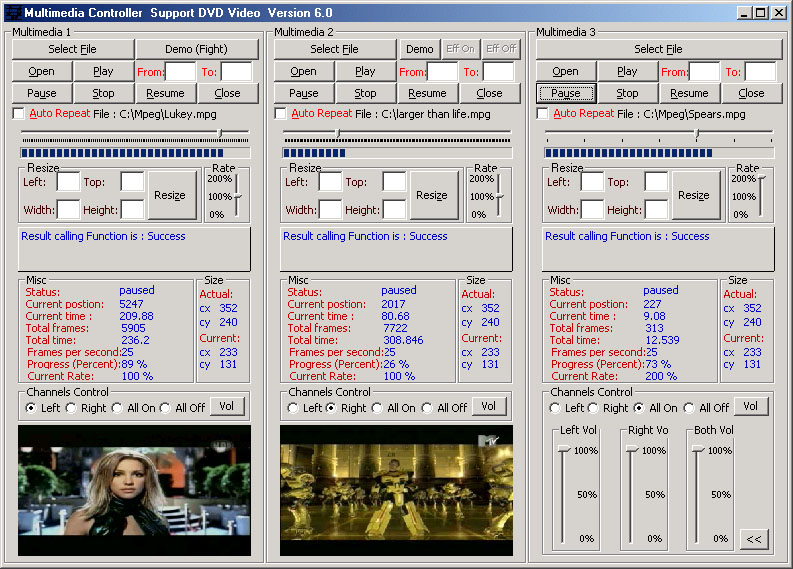Click the Multimedia 2 video preview
This screenshot has height=569, width=793.
pos(396,490)
